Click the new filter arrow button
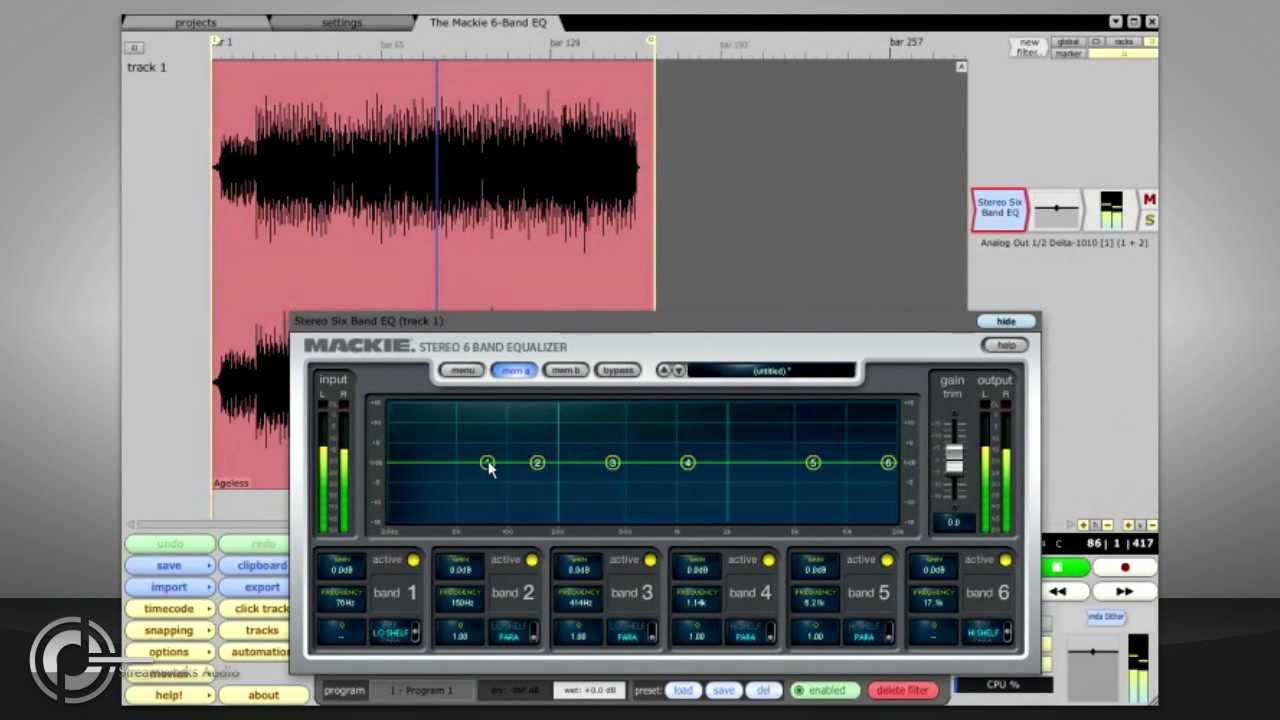Image resolution: width=1280 pixels, height=720 pixels. tap(1028, 47)
